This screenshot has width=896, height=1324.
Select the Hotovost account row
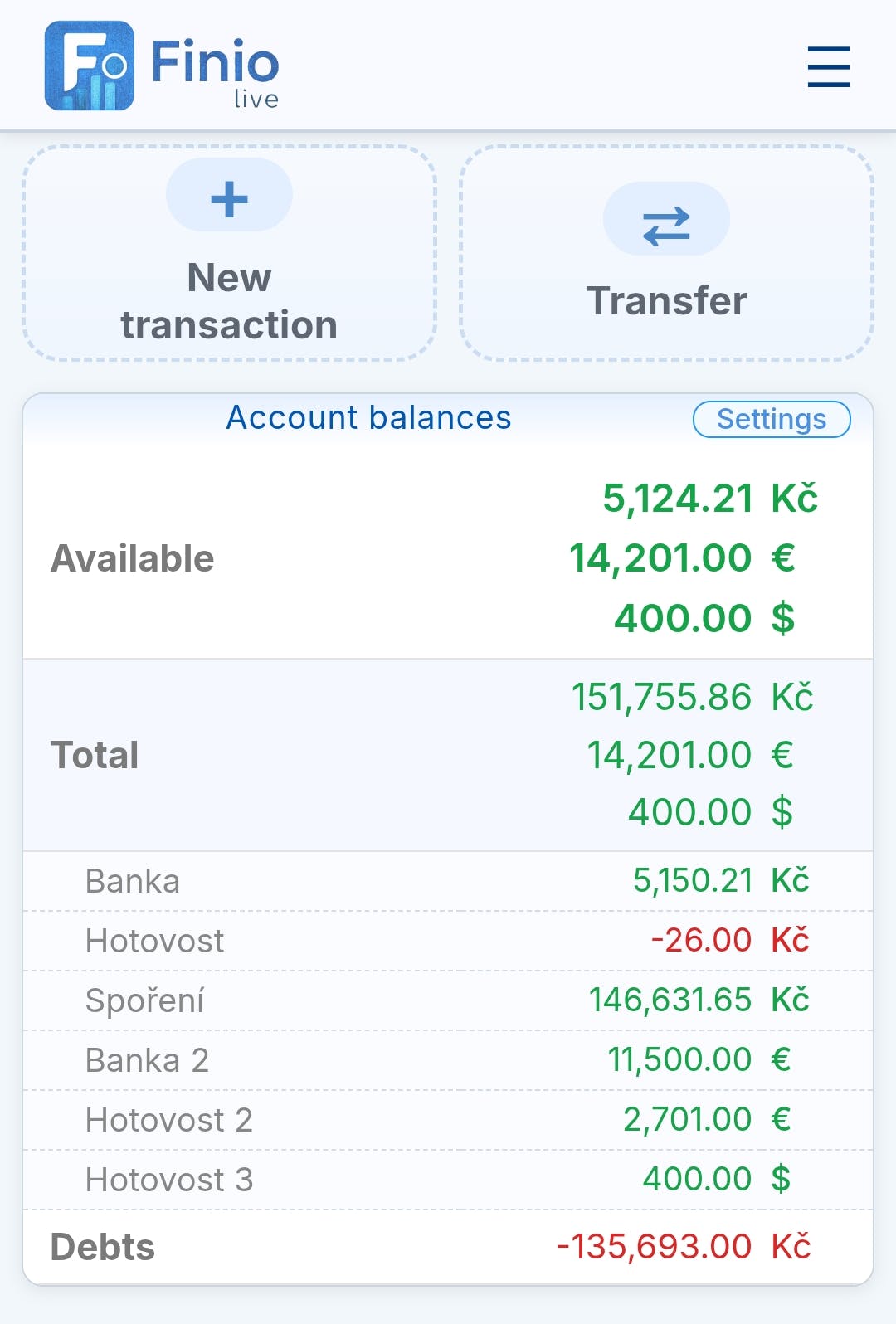pos(448,941)
